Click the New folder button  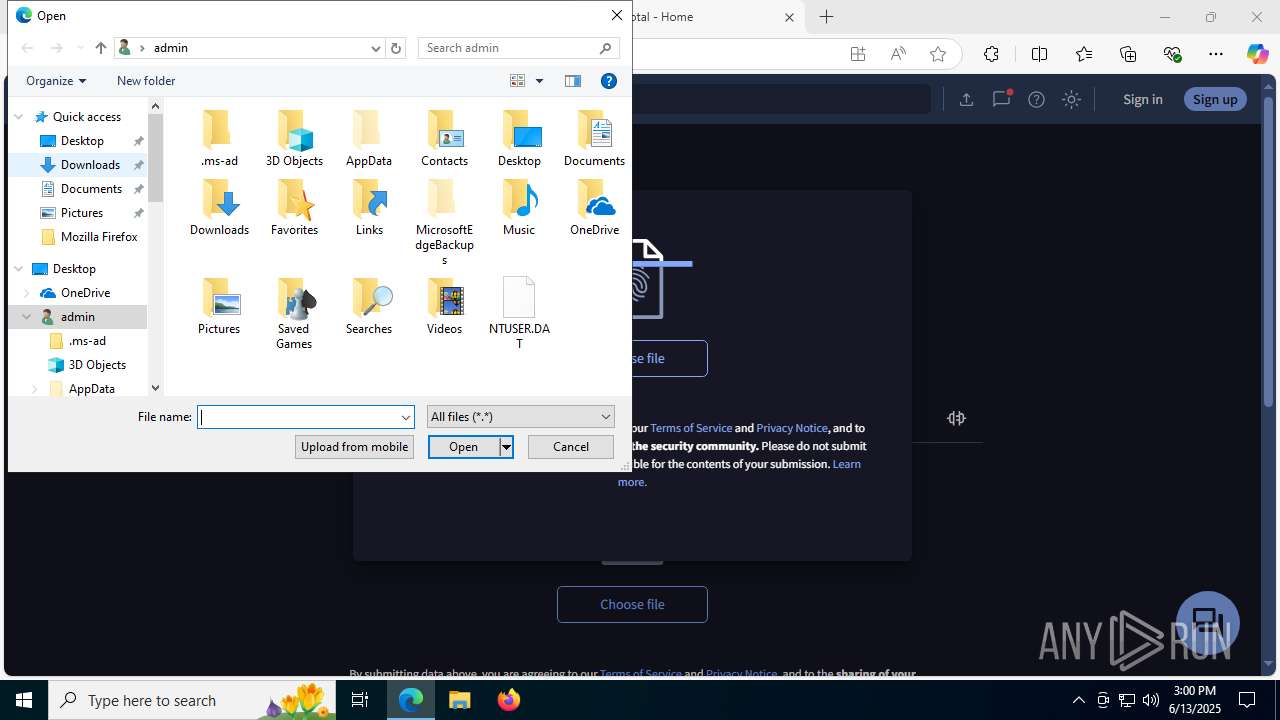click(x=146, y=81)
